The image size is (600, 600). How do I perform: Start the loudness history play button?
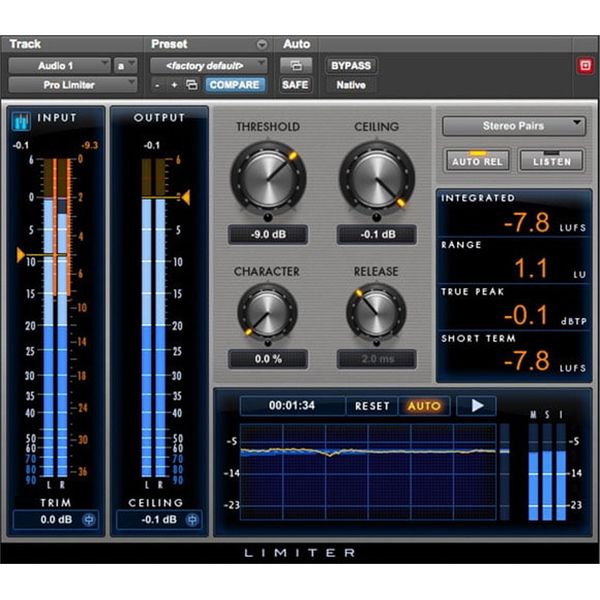(x=477, y=406)
